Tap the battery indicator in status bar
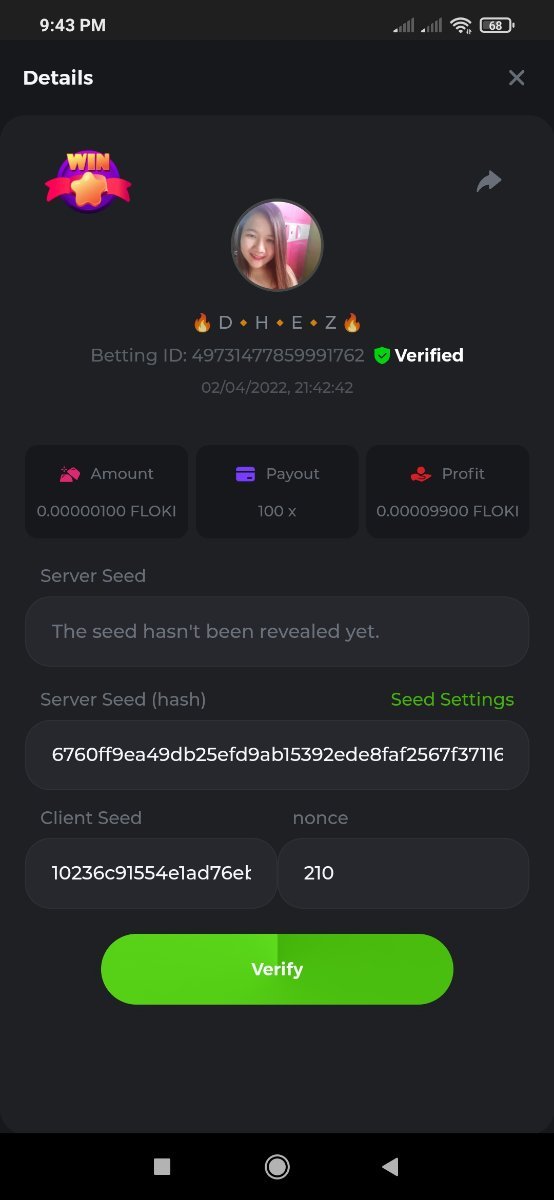554x1200 pixels. (497, 25)
